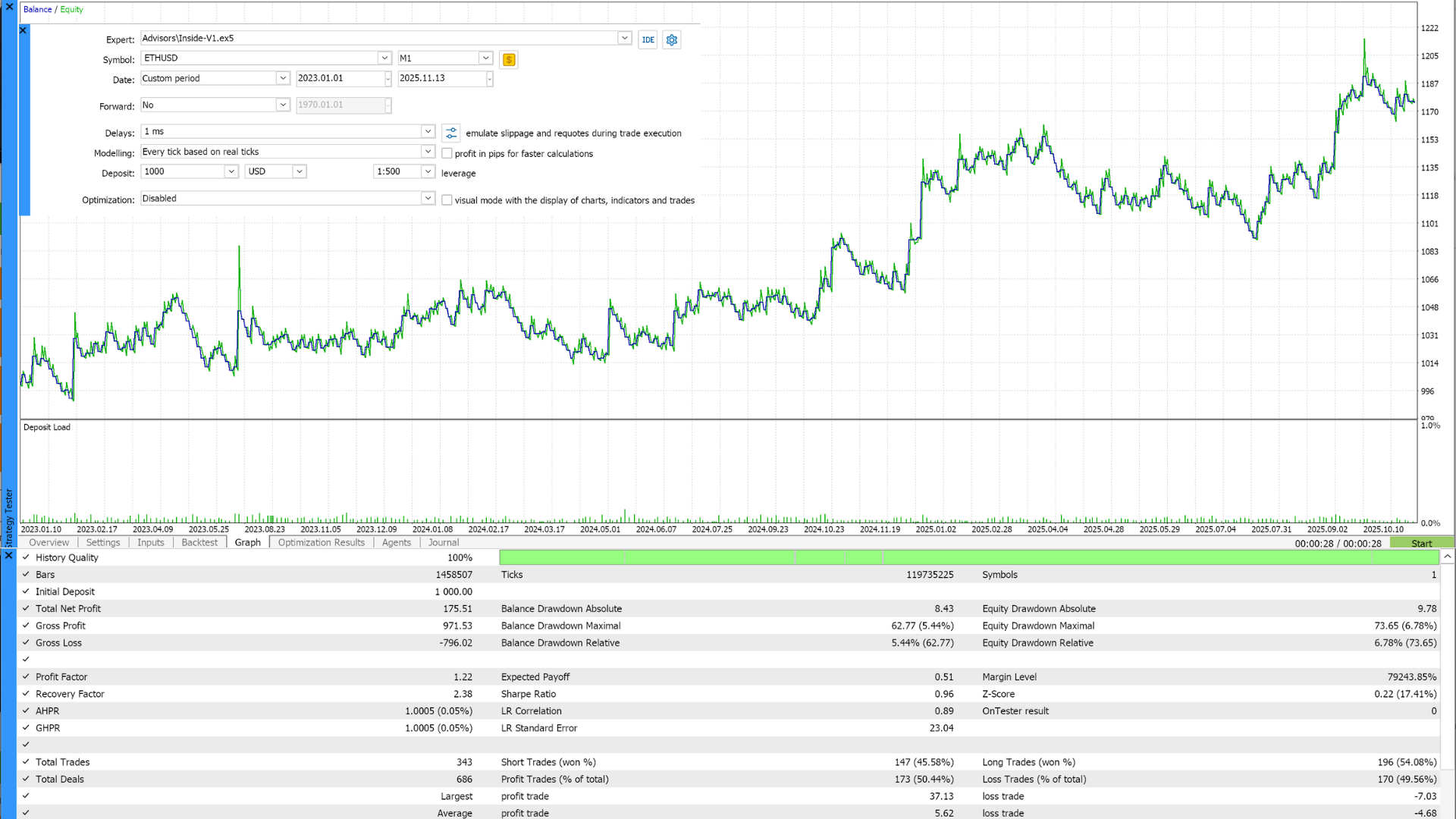1456x819 pixels.
Task: Click the symbol specification dollar icon
Action: 509,59
